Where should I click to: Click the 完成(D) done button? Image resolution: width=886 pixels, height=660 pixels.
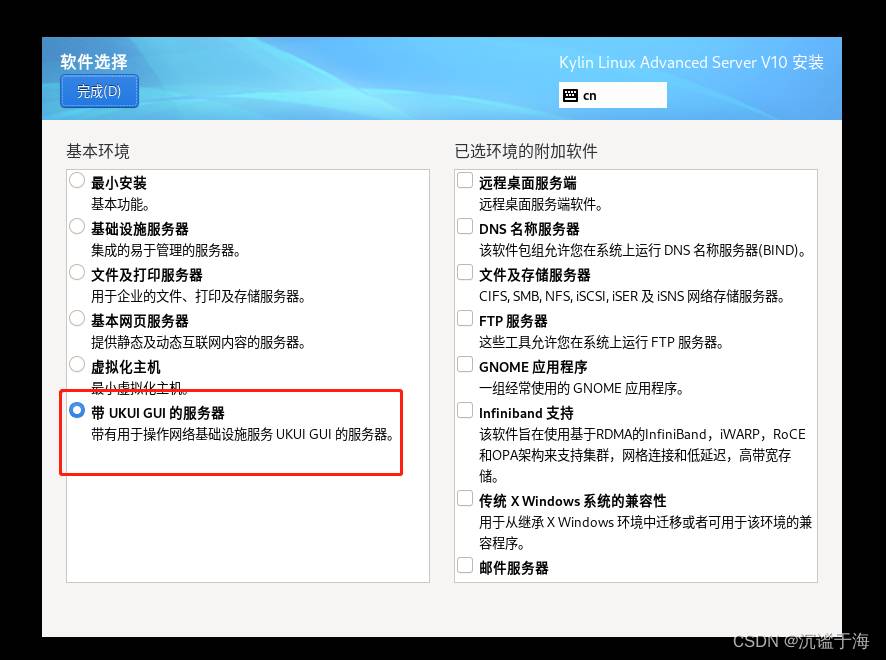click(99, 91)
